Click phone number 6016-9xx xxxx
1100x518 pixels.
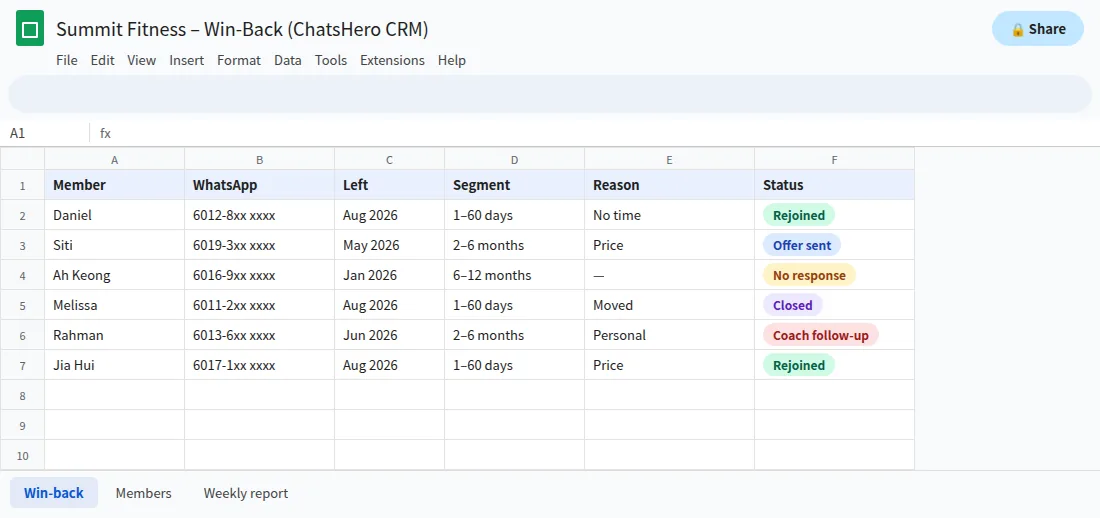tap(260, 275)
